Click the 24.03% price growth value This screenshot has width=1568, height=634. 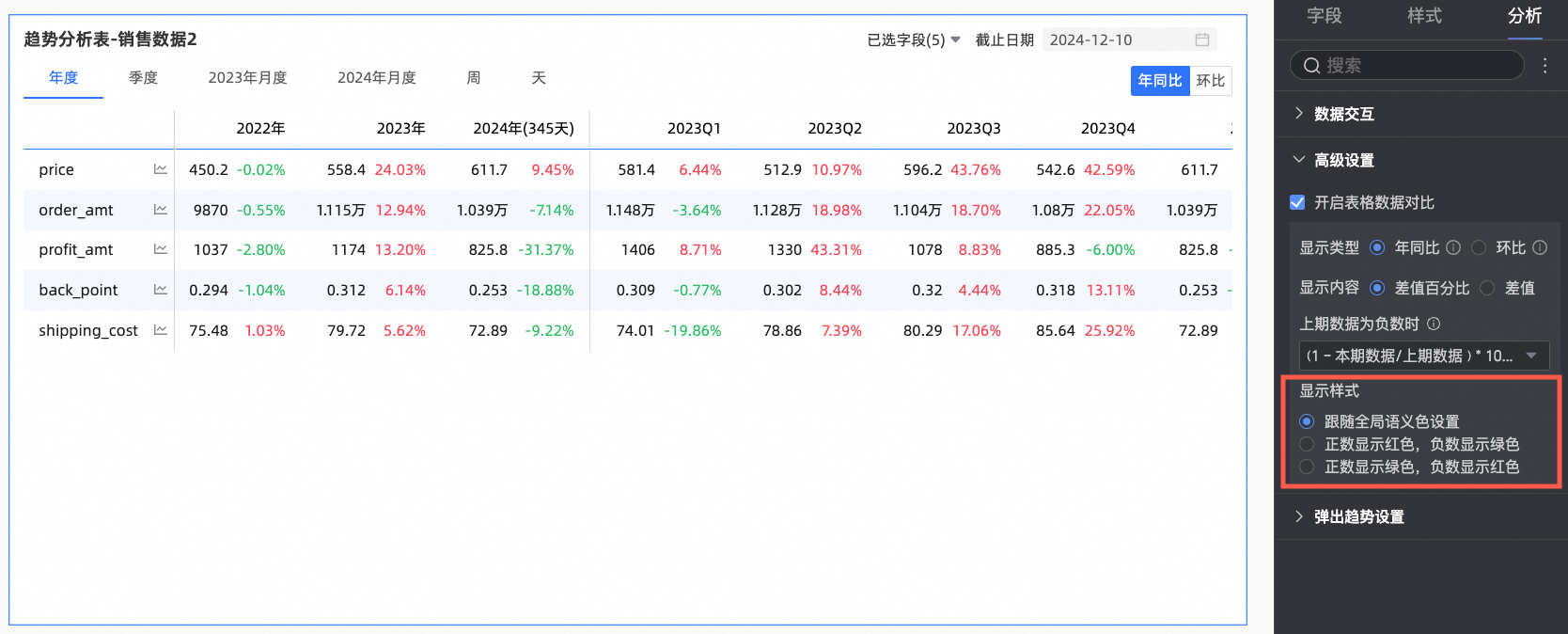400,170
